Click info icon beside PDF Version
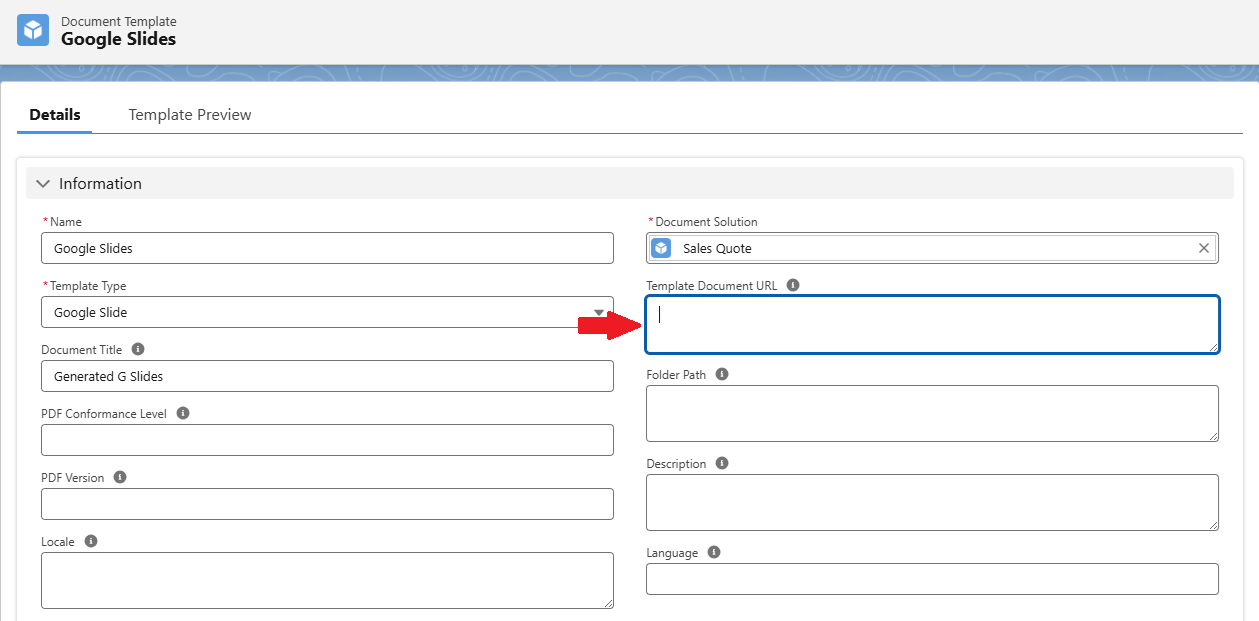Viewport: 1259px width, 621px height. [x=120, y=477]
